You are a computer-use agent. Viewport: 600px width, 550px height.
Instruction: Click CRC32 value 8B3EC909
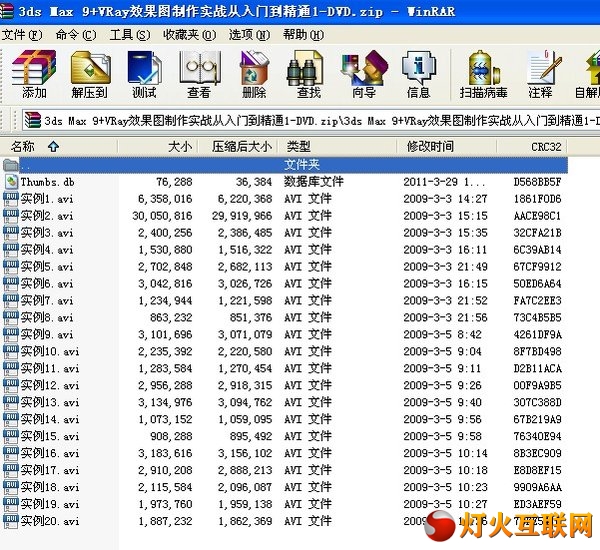pyautogui.click(x=537, y=453)
